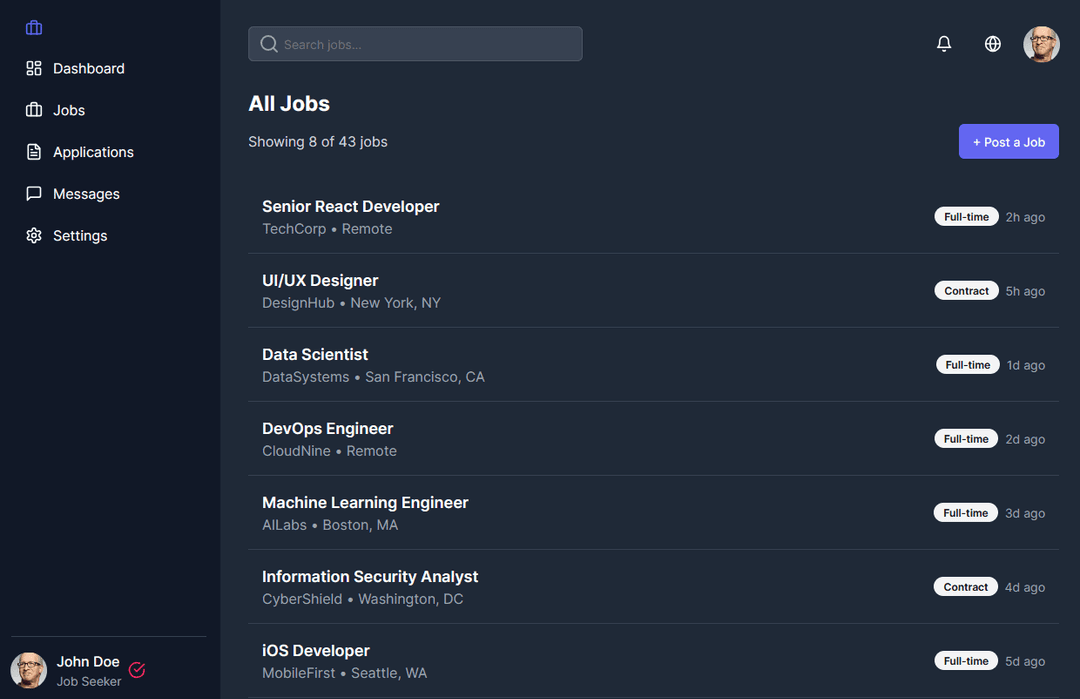Toggle John Doe's verified checkmark badge
This screenshot has height=699, width=1080.
tap(136, 670)
